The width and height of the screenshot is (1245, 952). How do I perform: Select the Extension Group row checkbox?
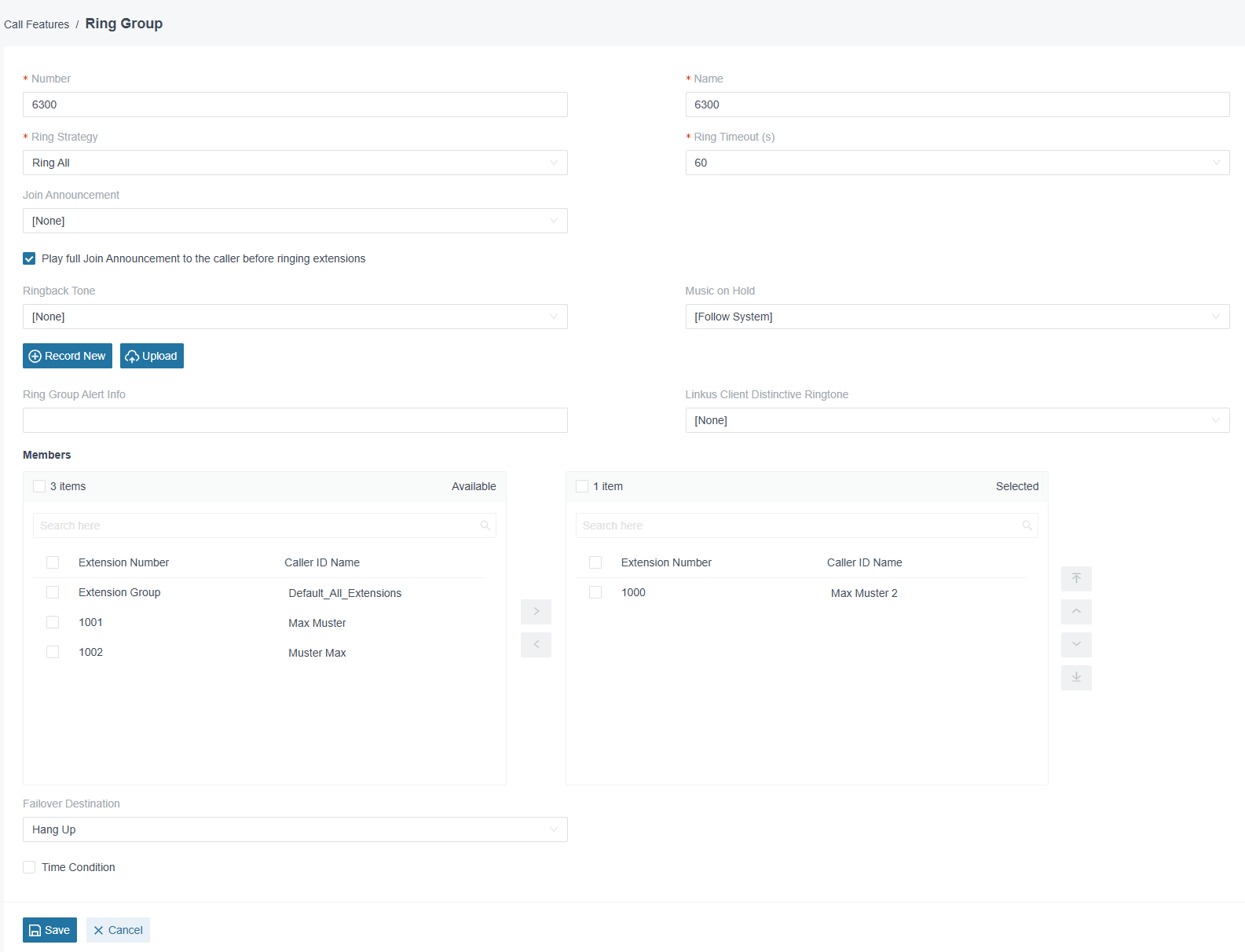click(x=53, y=592)
